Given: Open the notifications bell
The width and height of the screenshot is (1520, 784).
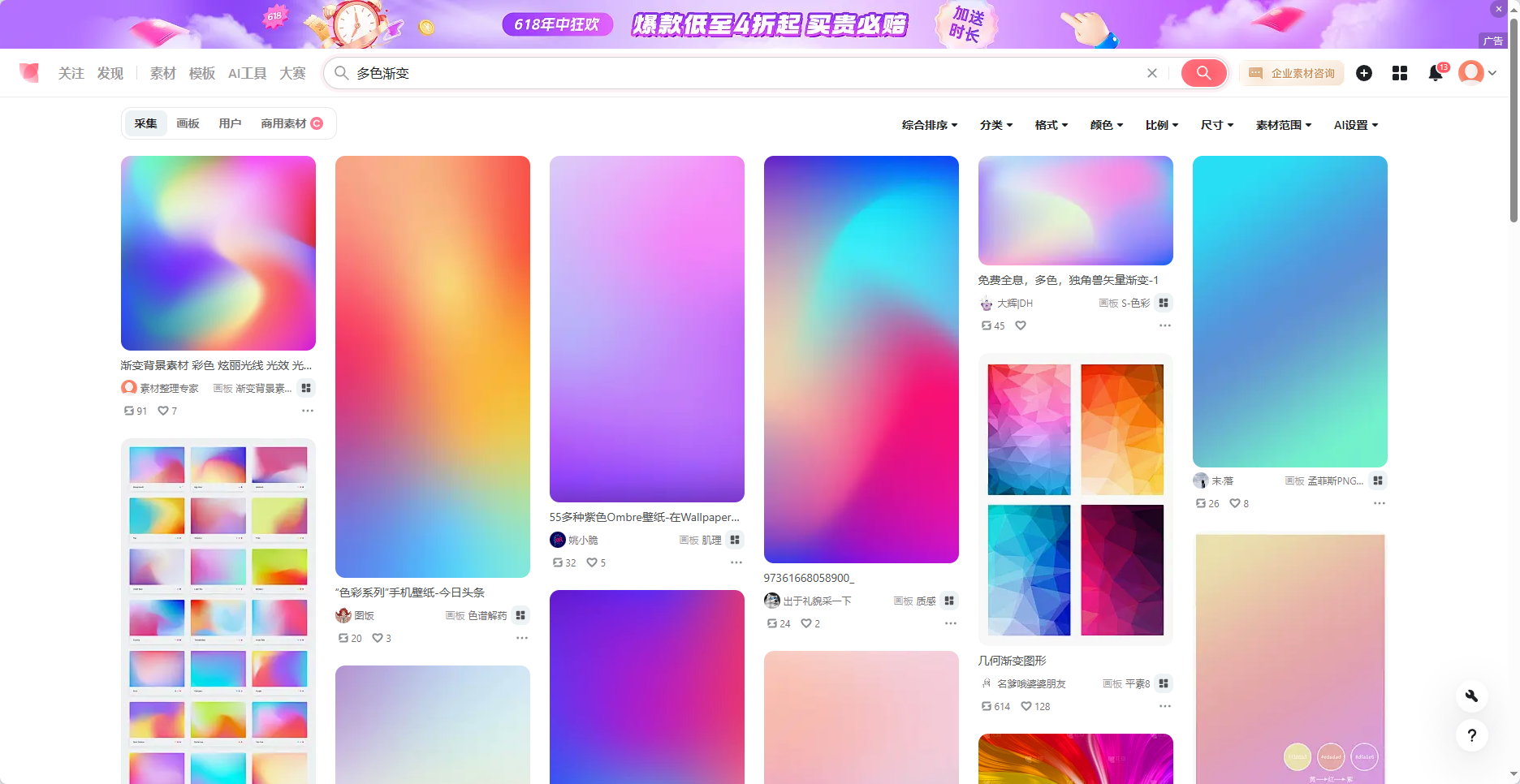Looking at the screenshot, I should coord(1434,73).
